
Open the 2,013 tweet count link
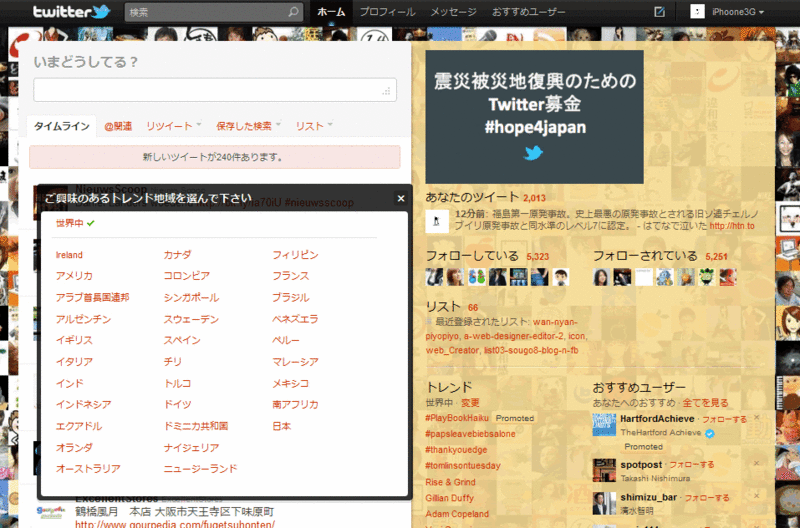(534, 198)
